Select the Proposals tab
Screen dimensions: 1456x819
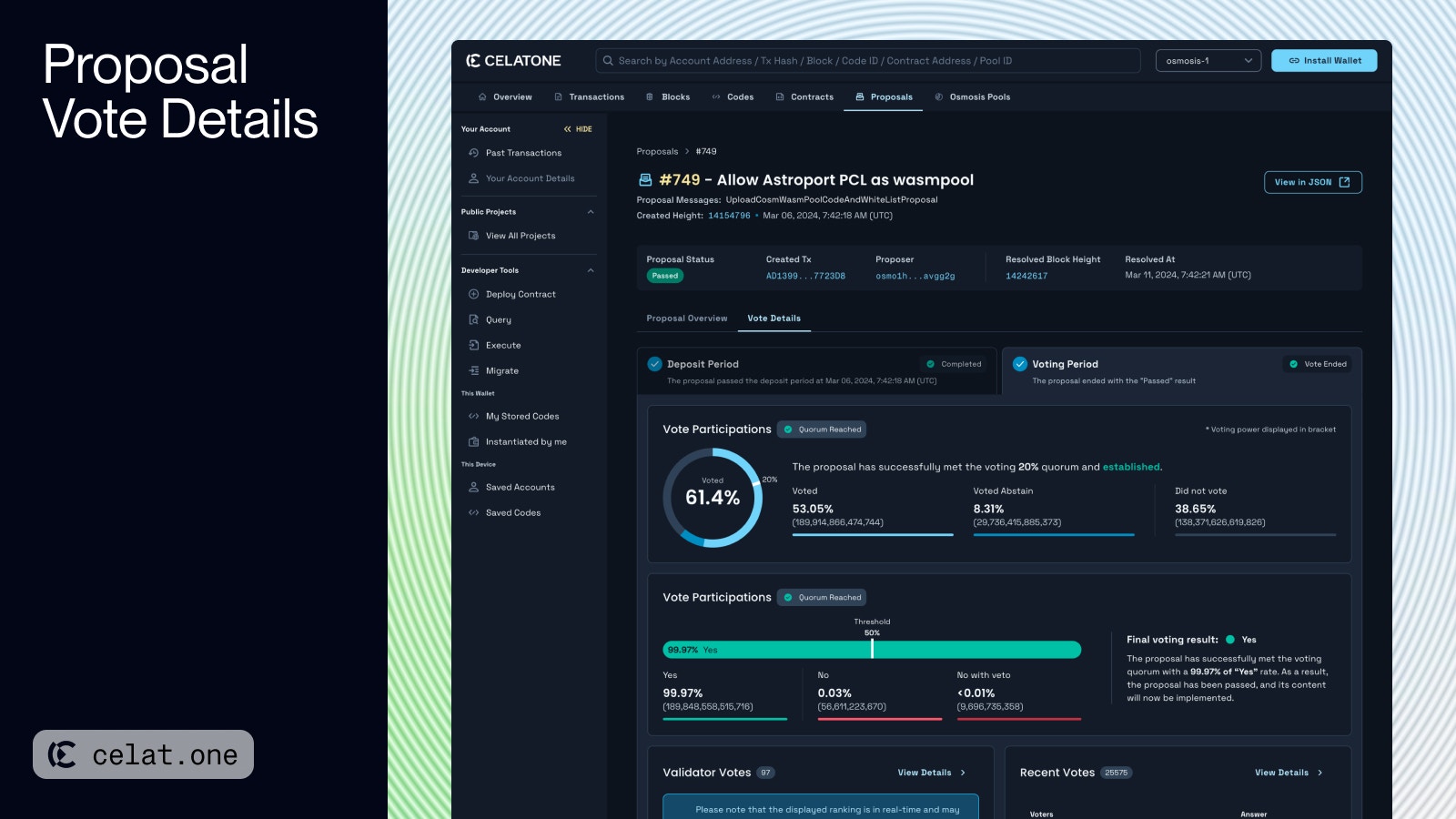(x=884, y=96)
